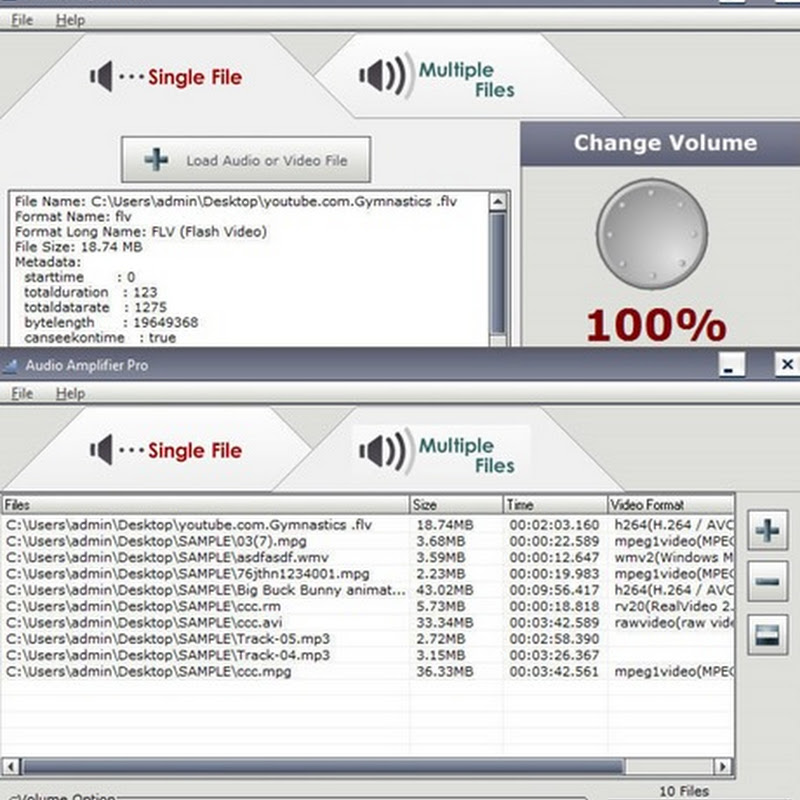Viewport: 800px width, 800px height.
Task: Click the plus icon to add files
Action: point(767,530)
